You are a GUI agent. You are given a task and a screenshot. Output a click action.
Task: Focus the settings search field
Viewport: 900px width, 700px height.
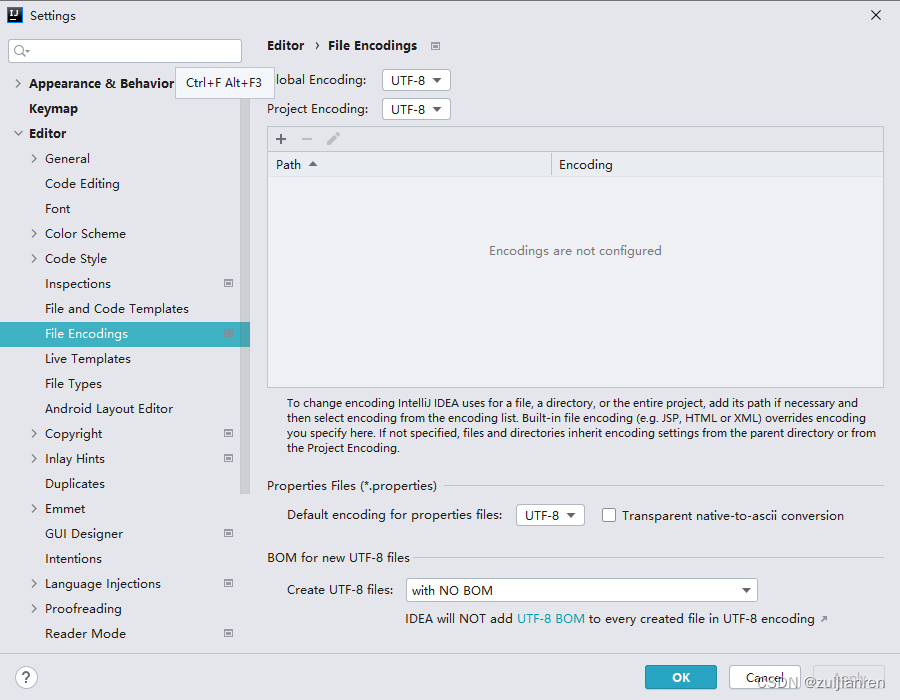tap(125, 51)
